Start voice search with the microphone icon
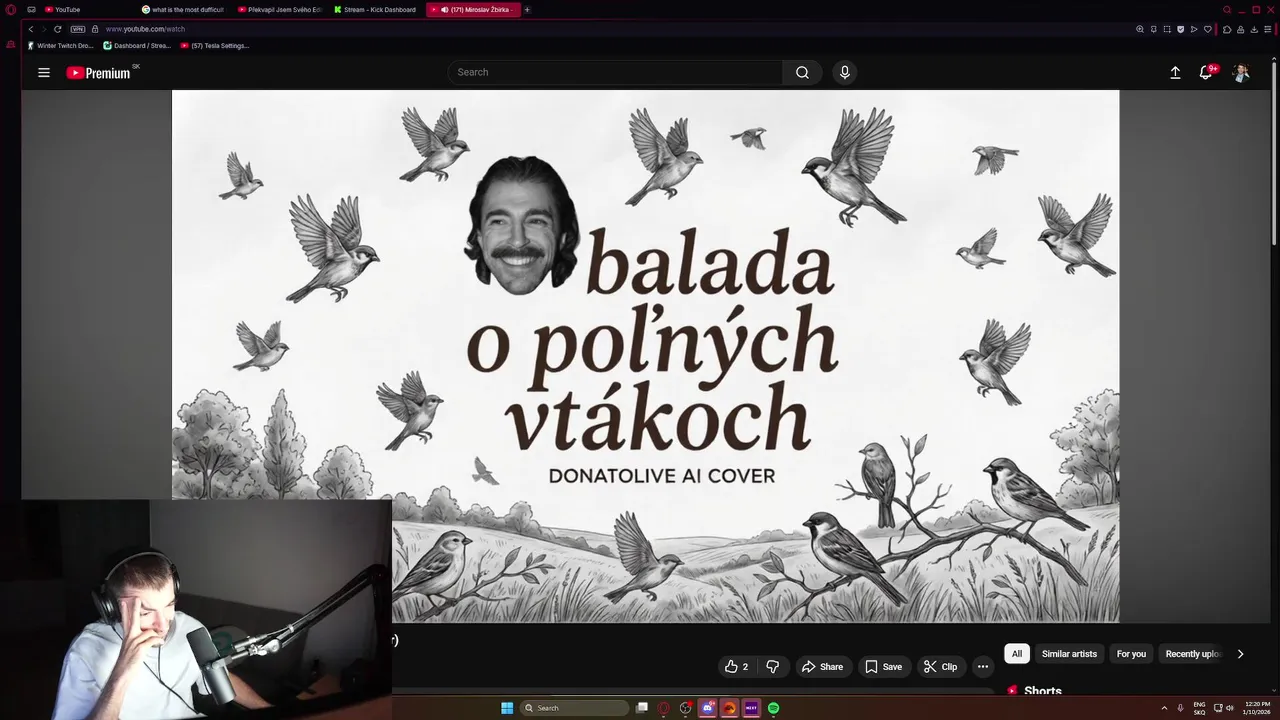The height and width of the screenshot is (720, 1280). click(x=845, y=72)
